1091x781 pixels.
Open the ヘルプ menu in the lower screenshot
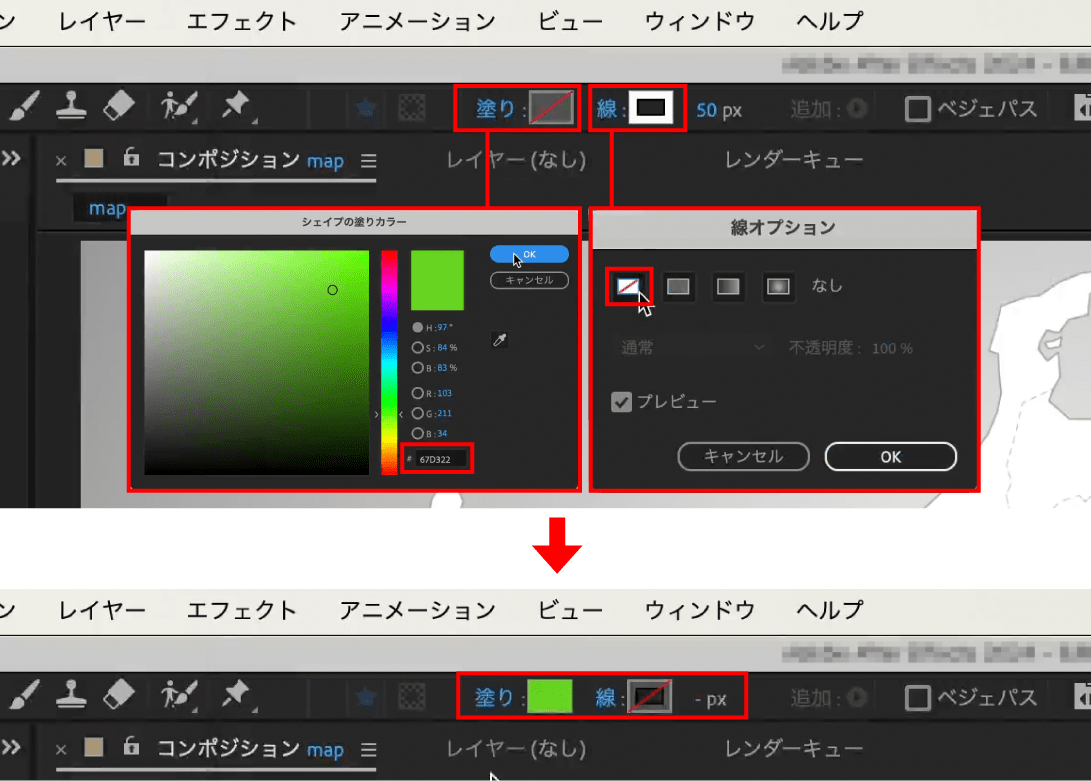pos(829,610)
